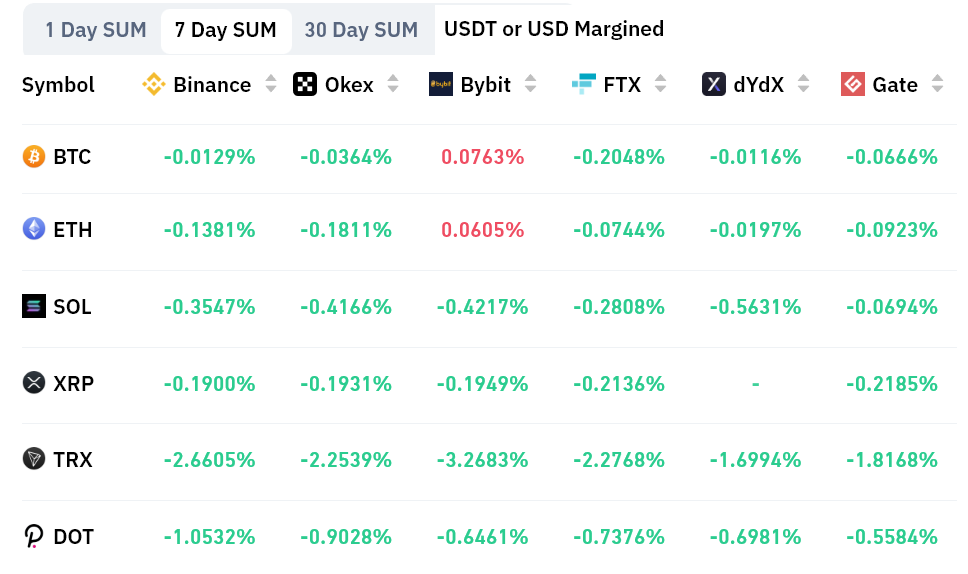Switch to the 30 Day SUM tab
Image resolution: width=968 pixels, height=574 pixels.
tap(361, 30)
